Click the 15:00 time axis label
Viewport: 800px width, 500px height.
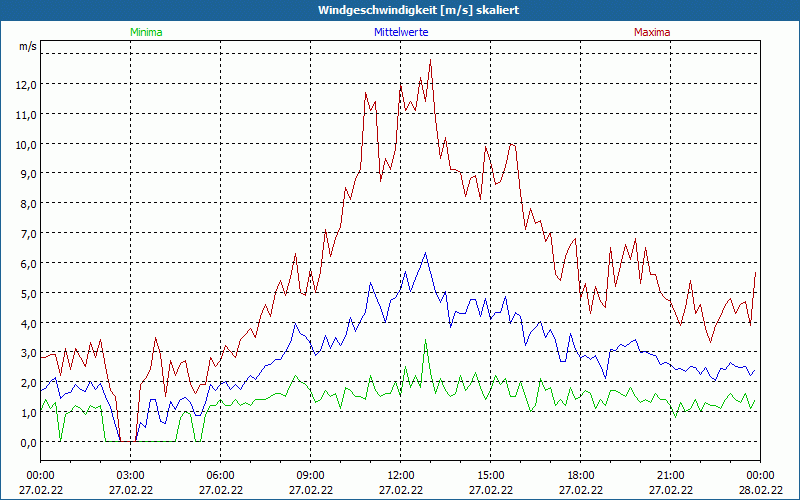[491, 475]
